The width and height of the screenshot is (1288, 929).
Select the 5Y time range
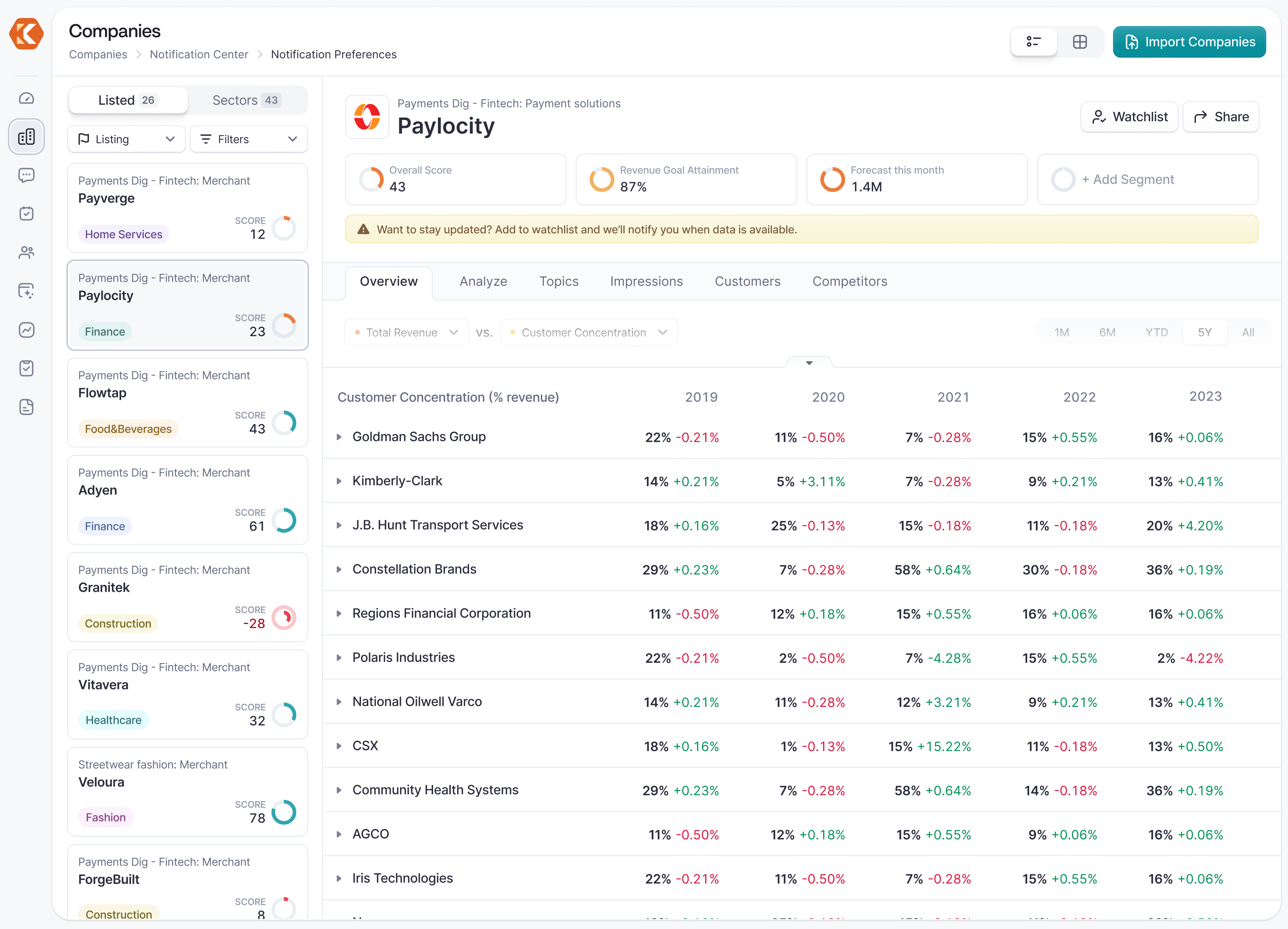tap(1205, 332)
